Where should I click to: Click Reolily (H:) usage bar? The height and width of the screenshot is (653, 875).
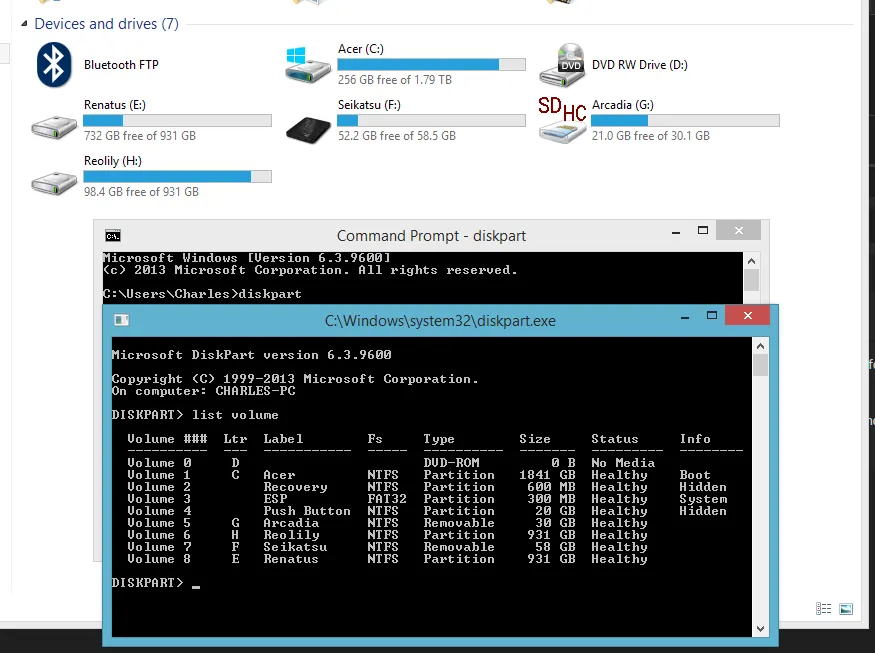click(x=177, y=176)
